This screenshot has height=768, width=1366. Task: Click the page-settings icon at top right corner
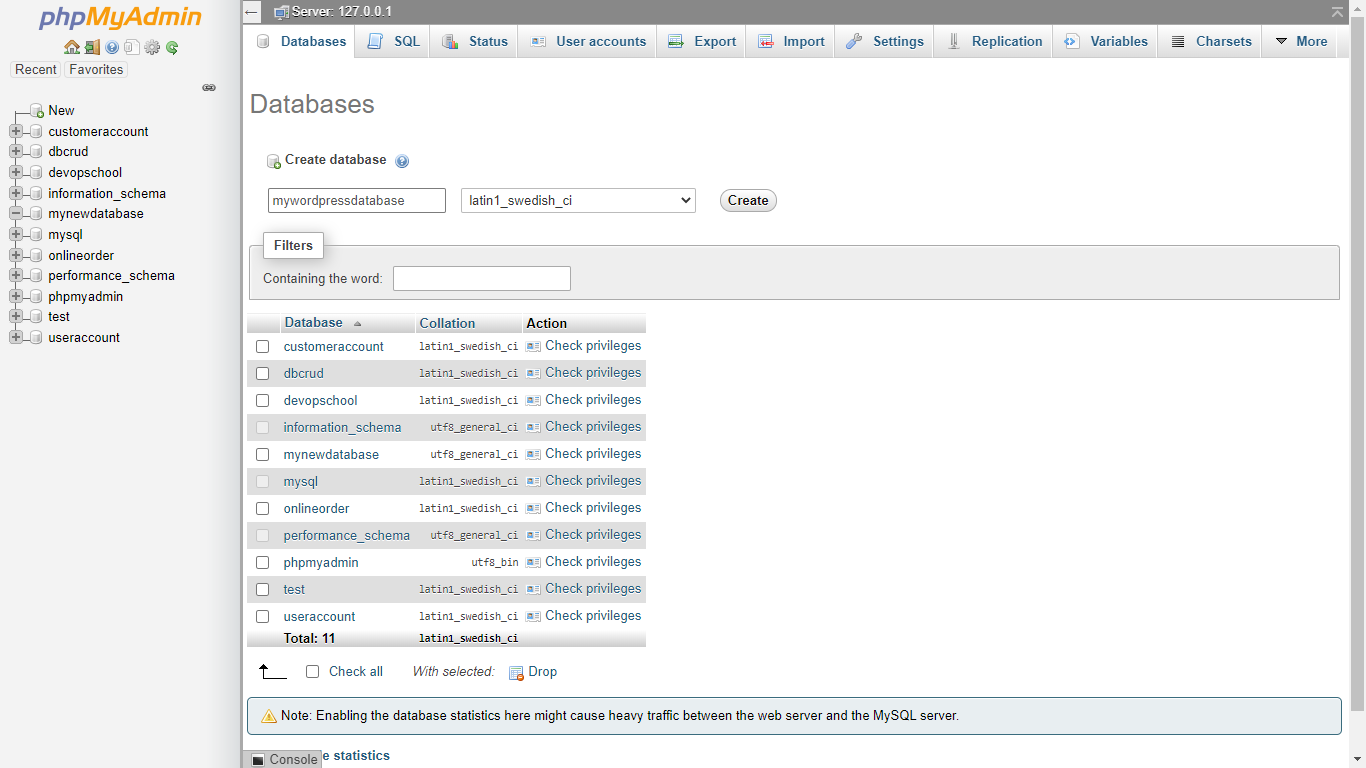point(1337,12)
